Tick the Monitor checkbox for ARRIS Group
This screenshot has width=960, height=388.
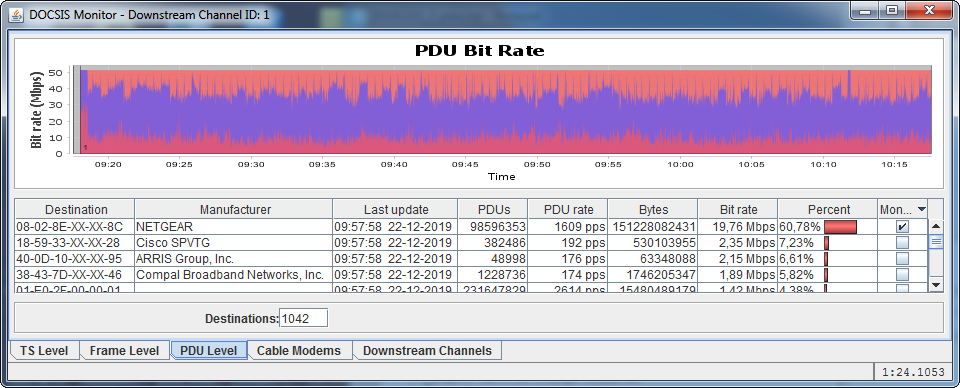tap(902, 259)
